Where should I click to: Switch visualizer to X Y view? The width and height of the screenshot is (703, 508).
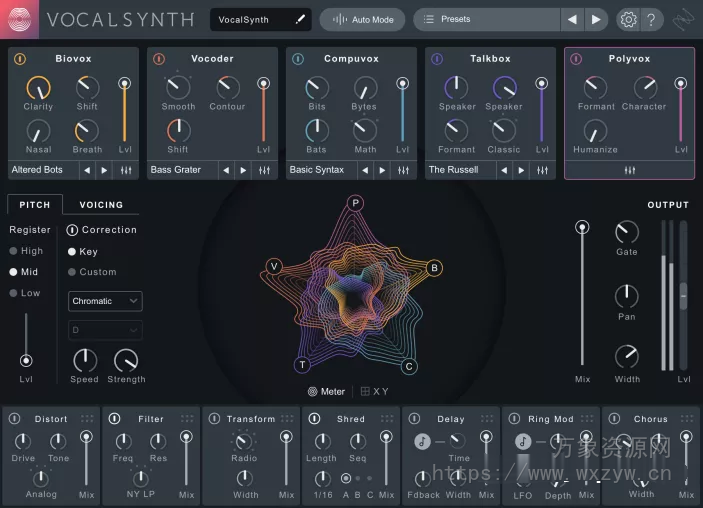[x=375, y=392]
